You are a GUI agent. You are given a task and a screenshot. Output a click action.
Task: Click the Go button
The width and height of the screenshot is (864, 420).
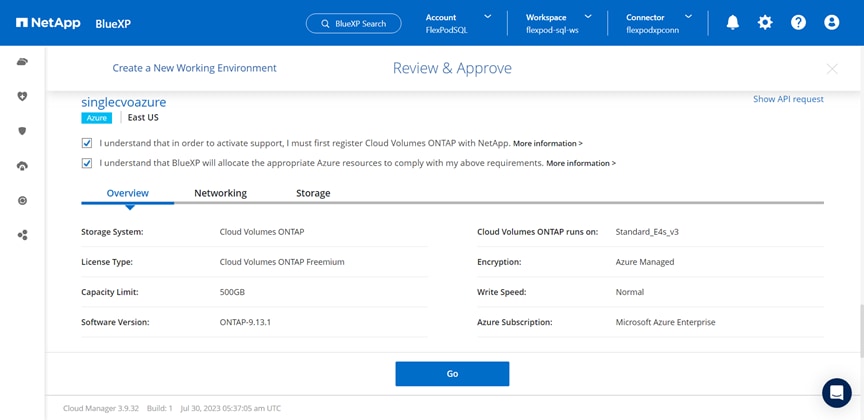pyautogui.click(x=452, y=374)
